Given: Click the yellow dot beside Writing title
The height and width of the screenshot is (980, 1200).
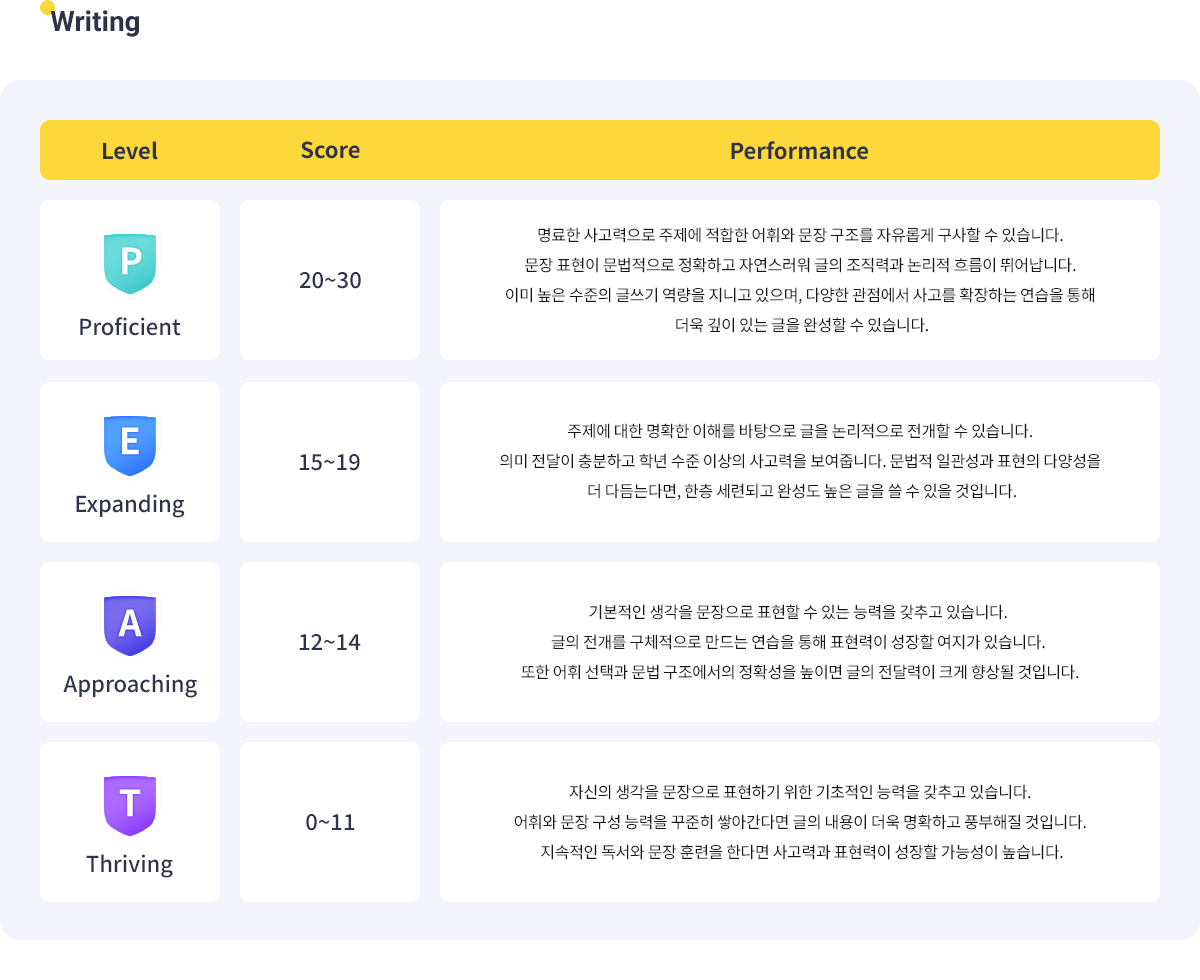Looking at the screenshot, I should coord(47,8).
